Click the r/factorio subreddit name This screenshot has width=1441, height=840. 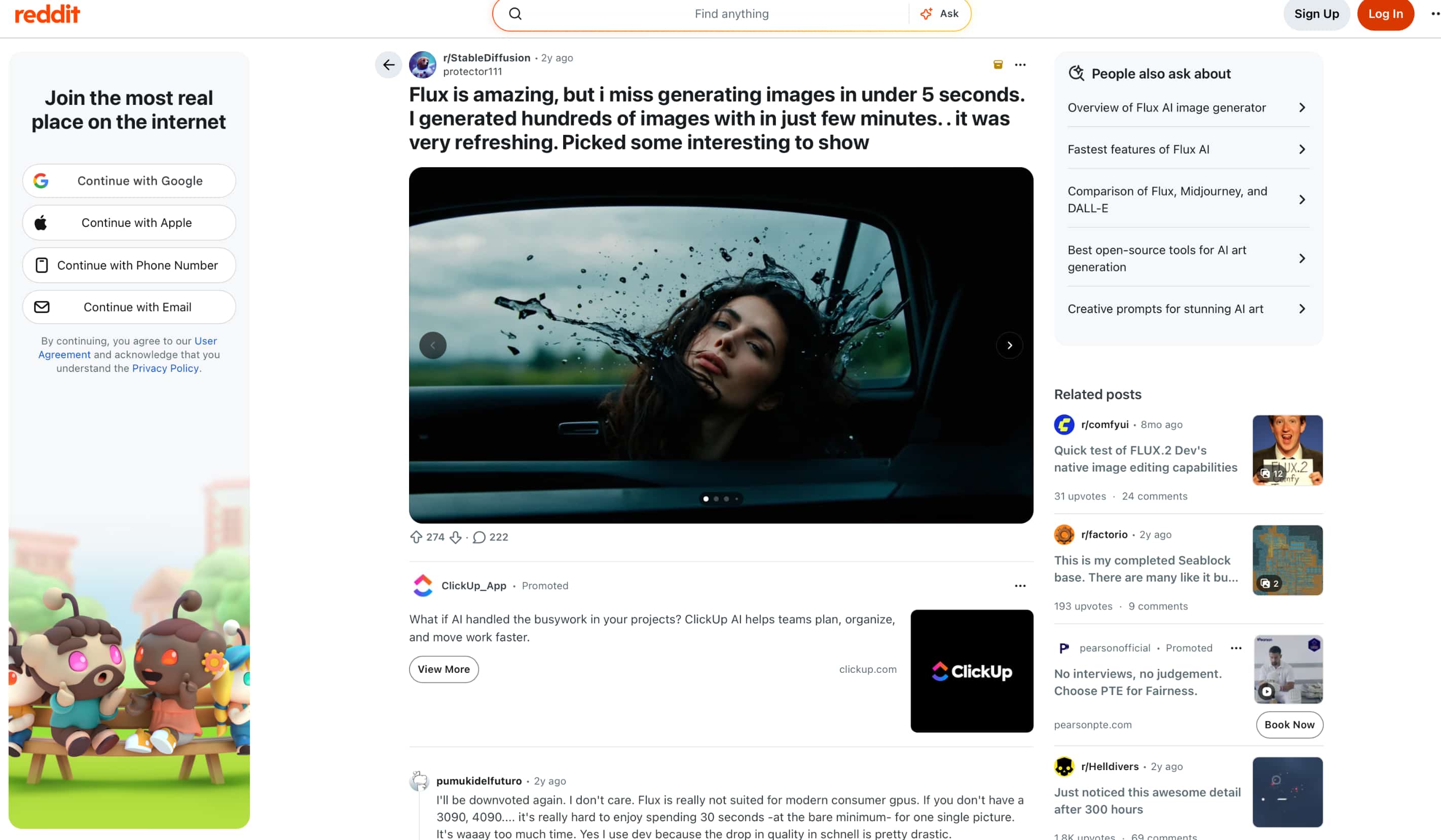[1103, 535]
